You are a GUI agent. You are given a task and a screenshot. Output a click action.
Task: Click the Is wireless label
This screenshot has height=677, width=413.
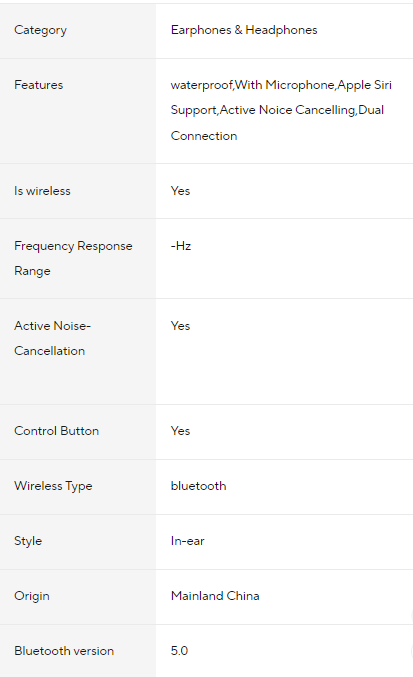click(x=42, y=191)
